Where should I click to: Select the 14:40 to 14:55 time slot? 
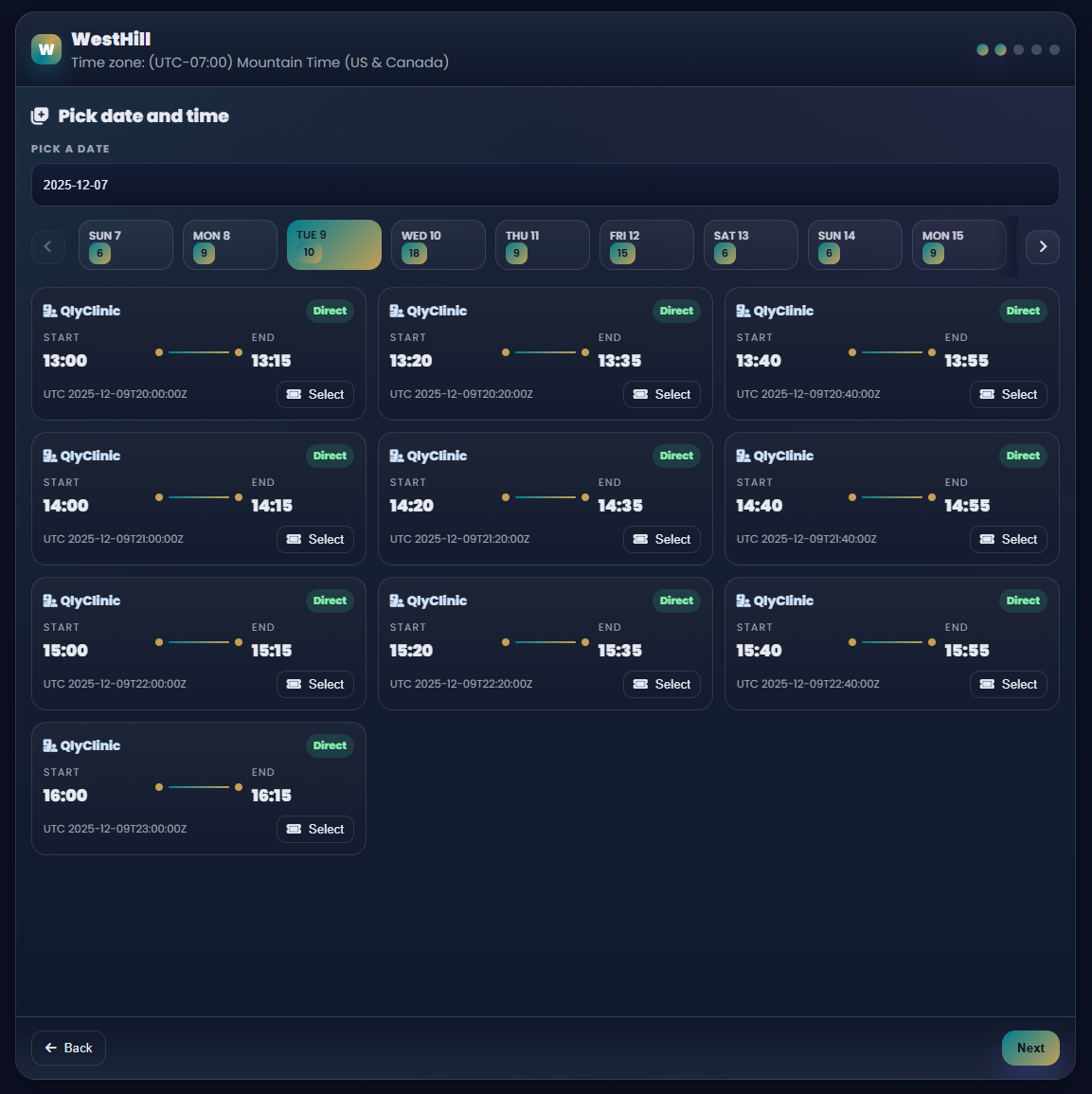click(1009, 539)
